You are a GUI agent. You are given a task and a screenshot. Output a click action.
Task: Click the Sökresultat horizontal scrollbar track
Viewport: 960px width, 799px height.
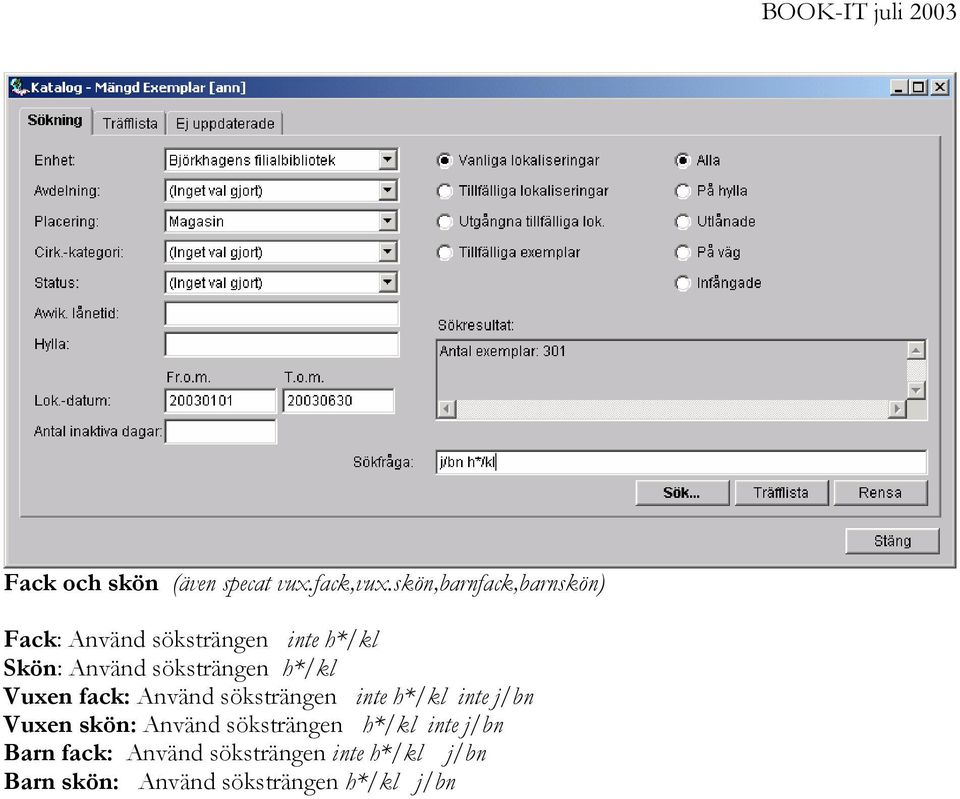[x=672, y=408]
